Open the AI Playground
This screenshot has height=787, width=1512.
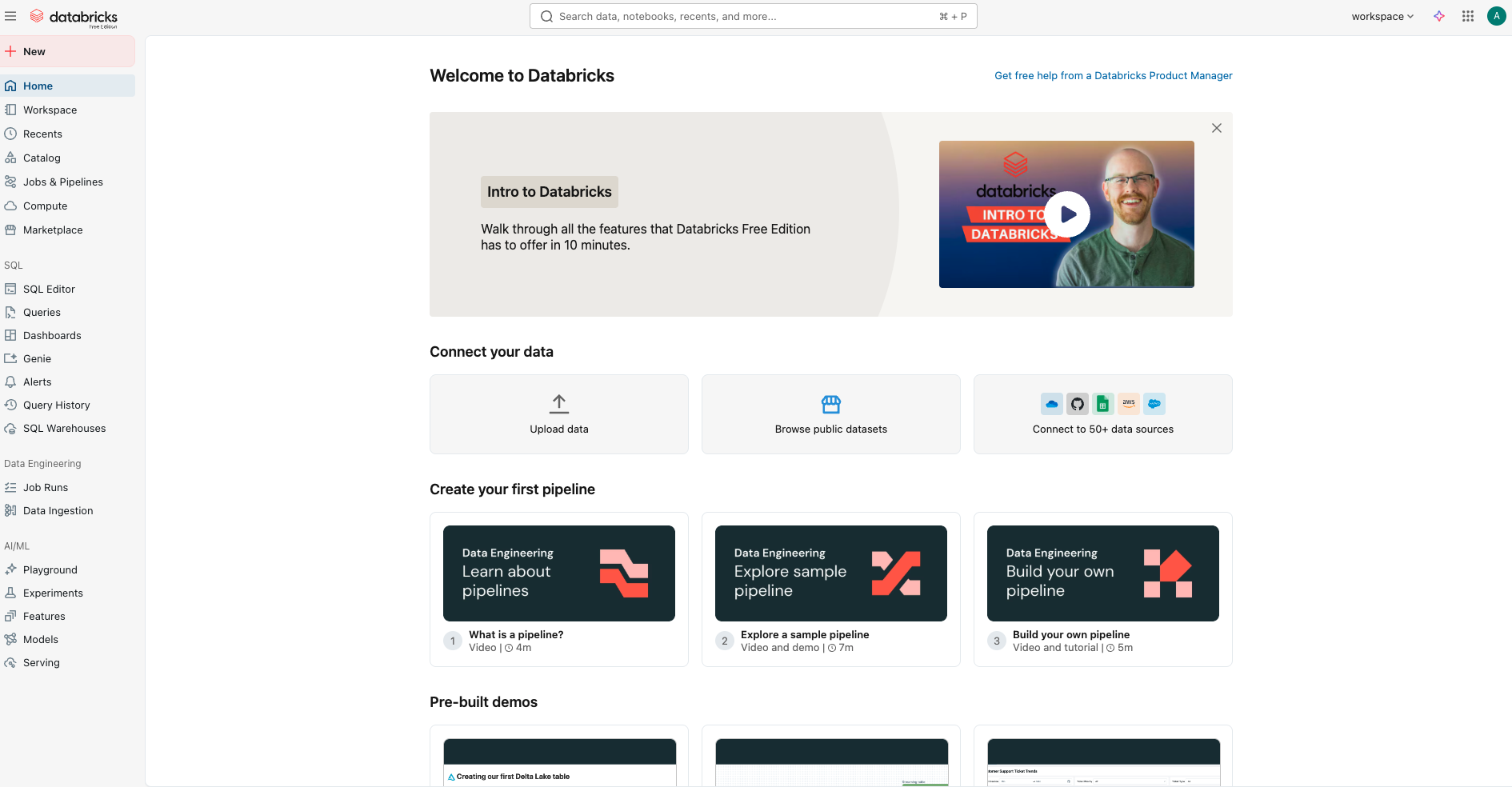pyautogui.click(x=50, y=569)
